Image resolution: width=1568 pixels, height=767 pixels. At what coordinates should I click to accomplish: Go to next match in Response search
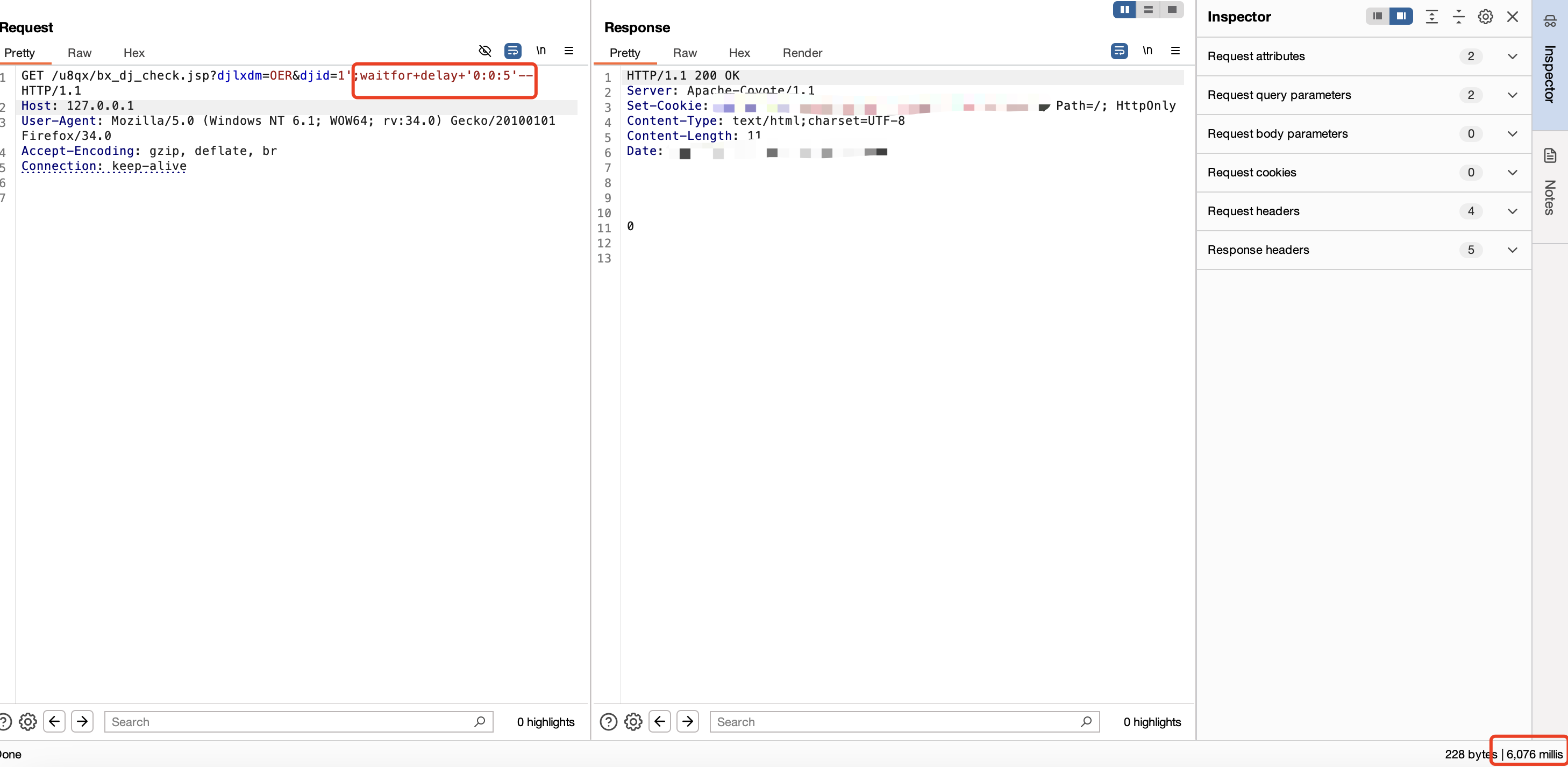click(688, 722)
